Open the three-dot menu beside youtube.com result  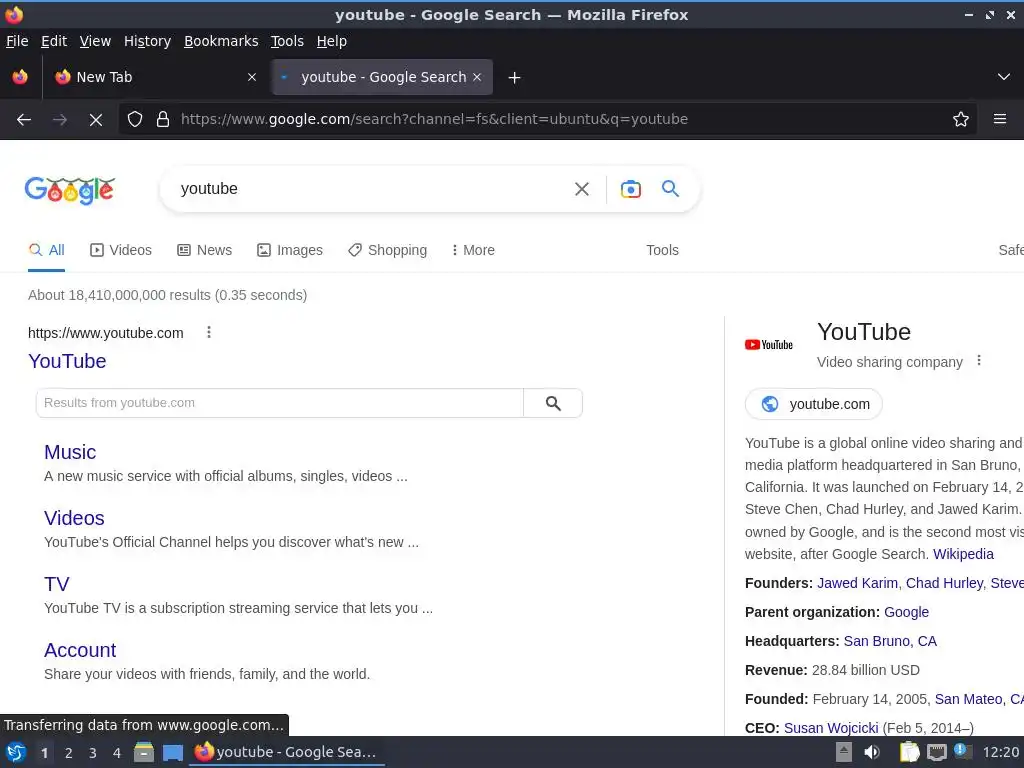click(x=209, y=332)
